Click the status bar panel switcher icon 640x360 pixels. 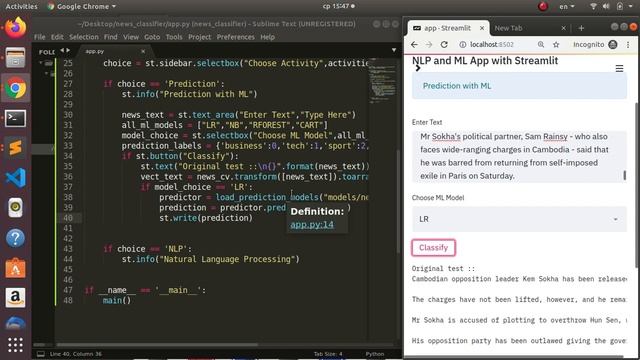pos(41,354)
